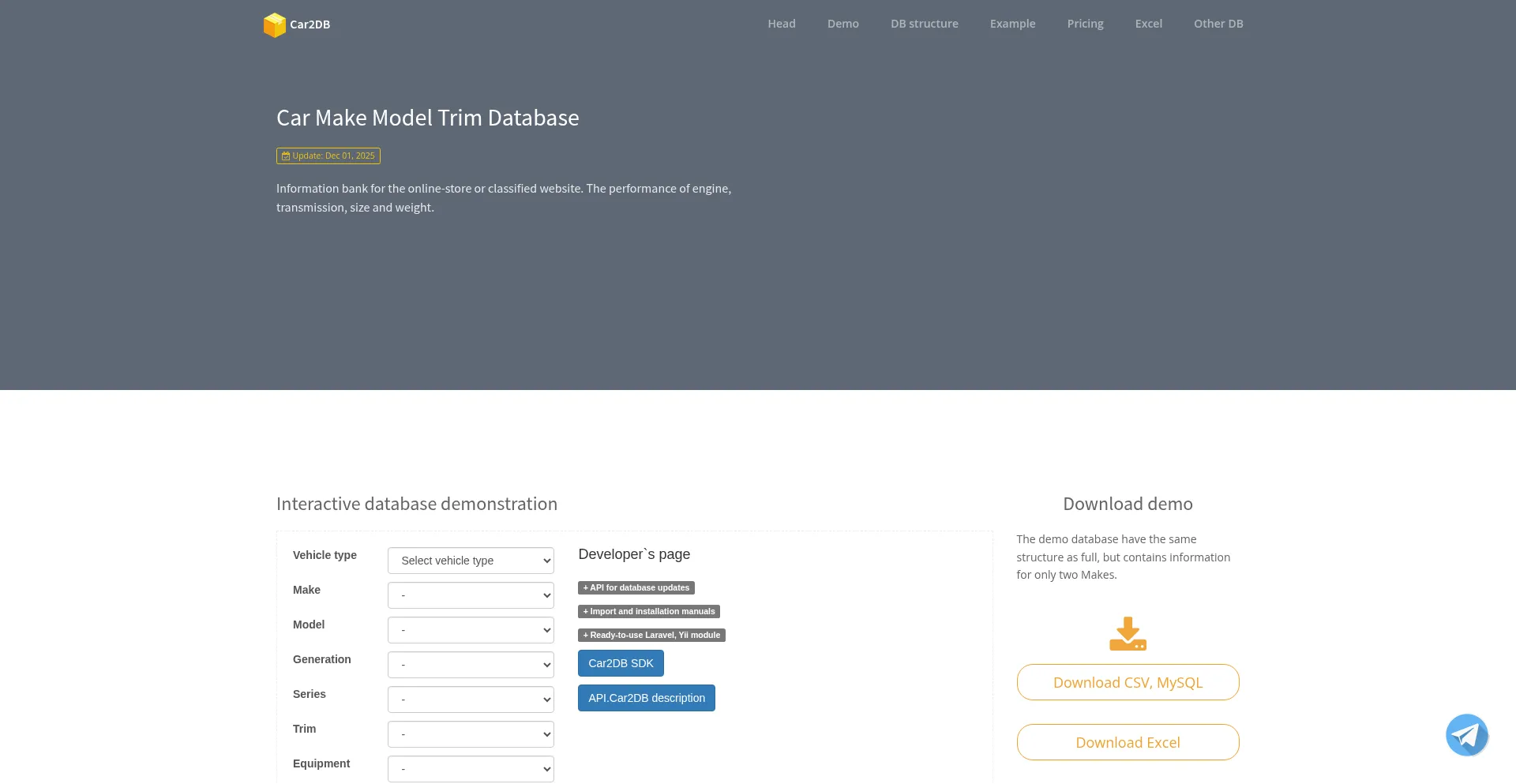Click the Download Excel button
Viewport: 1516px width, 784px height.
point(1128,742)
